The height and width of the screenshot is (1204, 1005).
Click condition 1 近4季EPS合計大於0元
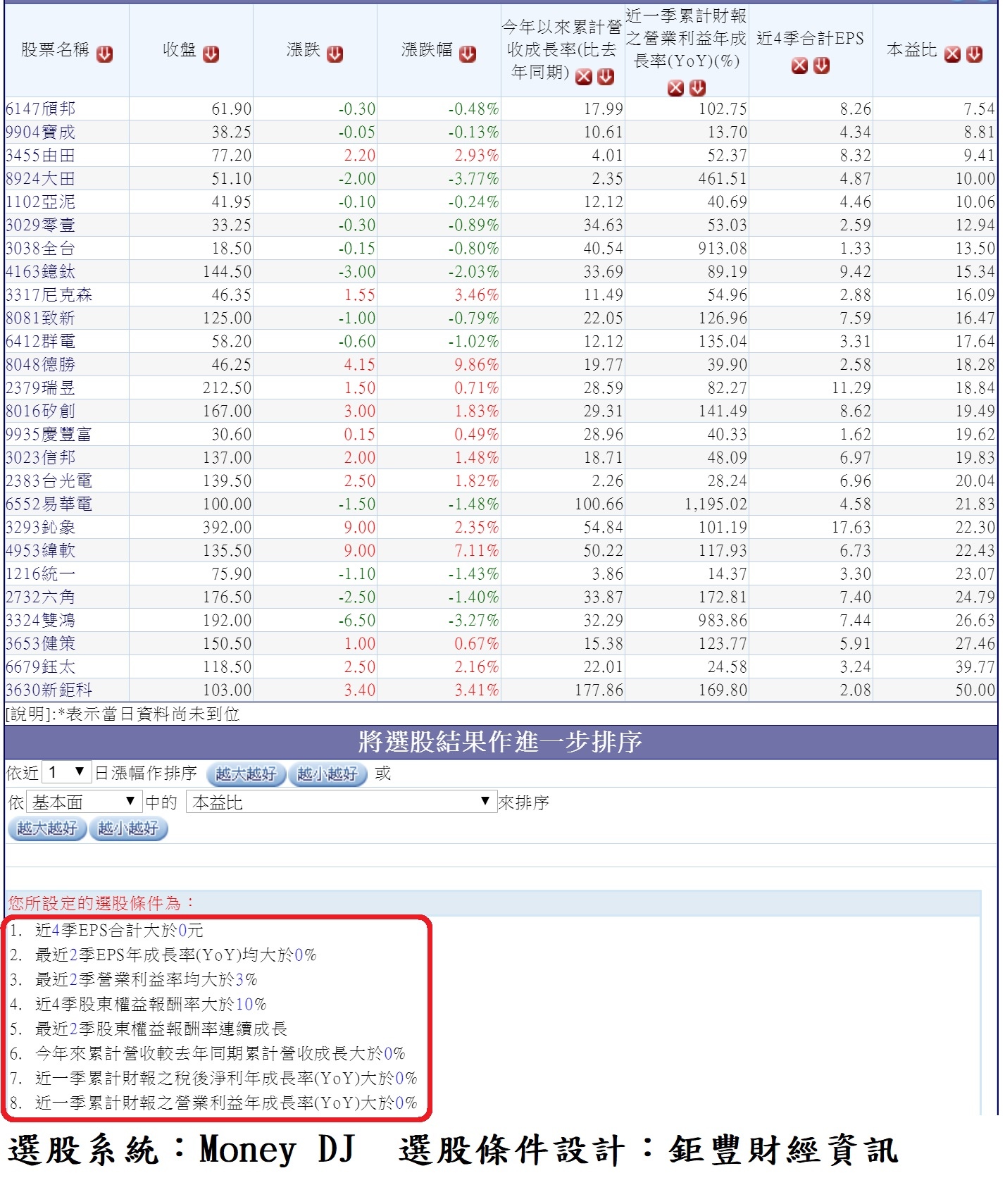(119, 931)
